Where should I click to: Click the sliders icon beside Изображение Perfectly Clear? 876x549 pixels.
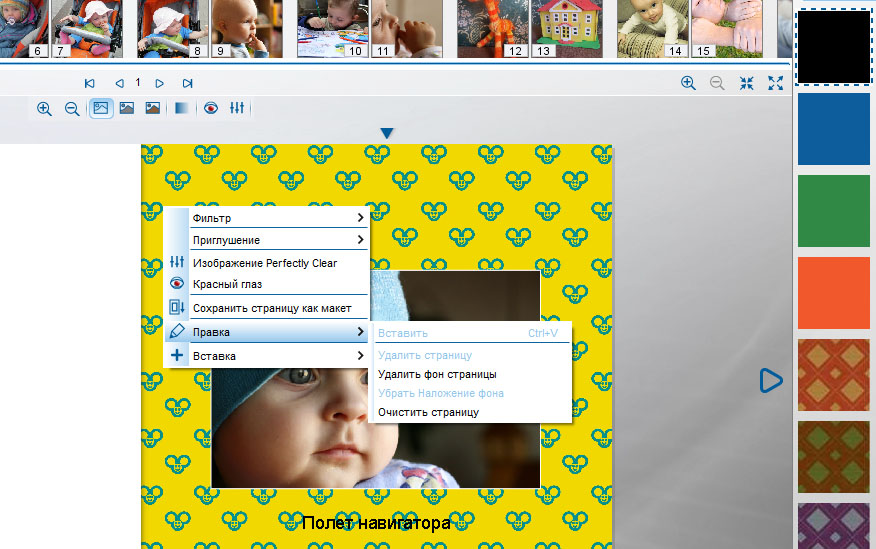click(177, 261)
